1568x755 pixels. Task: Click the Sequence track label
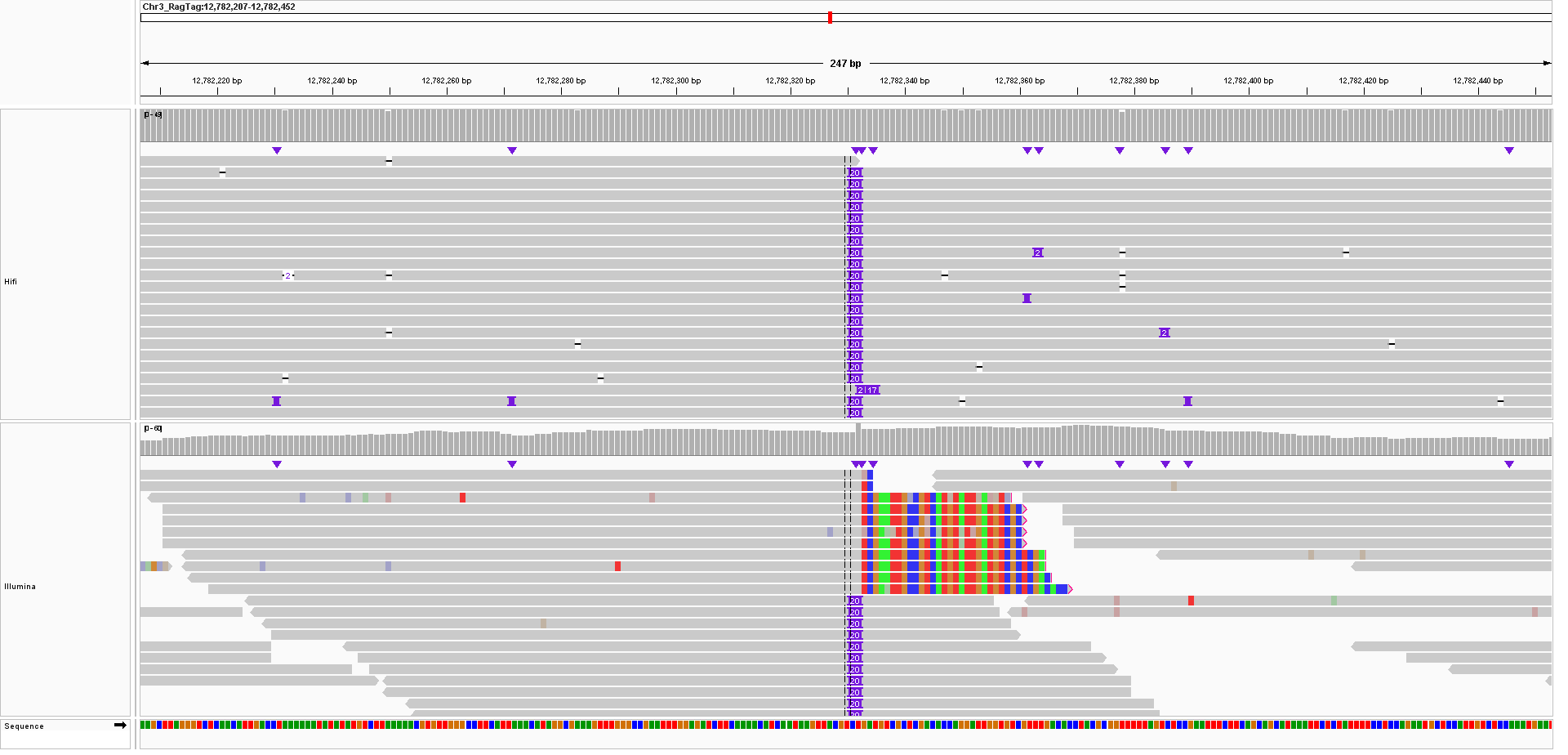tap(24, 726)
